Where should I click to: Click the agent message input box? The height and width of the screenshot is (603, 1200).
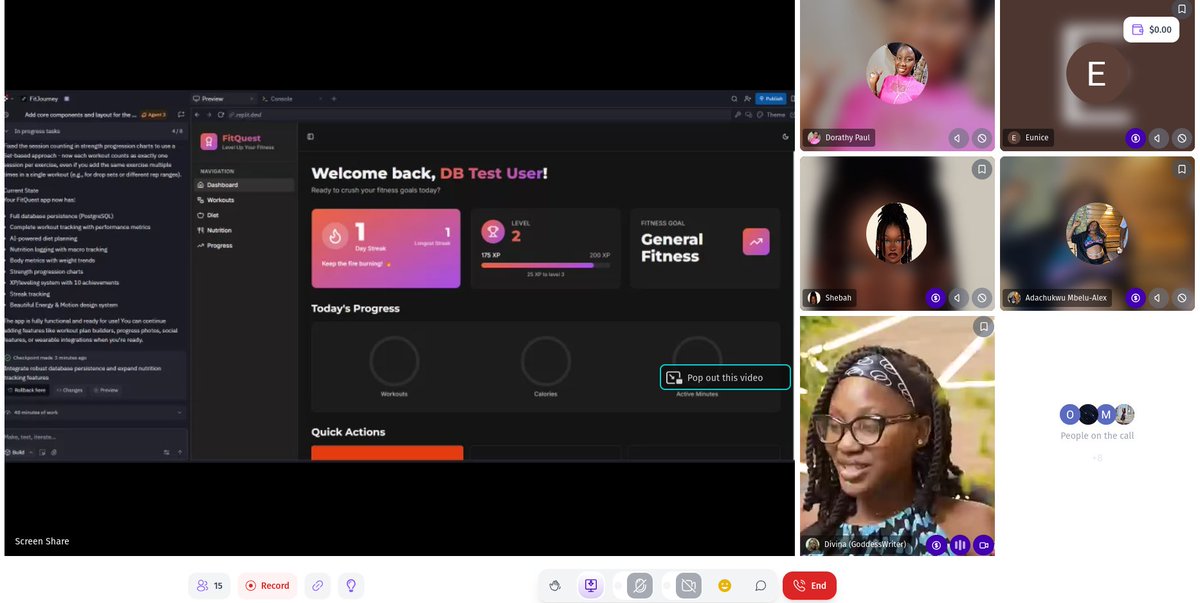pos(95,437)
